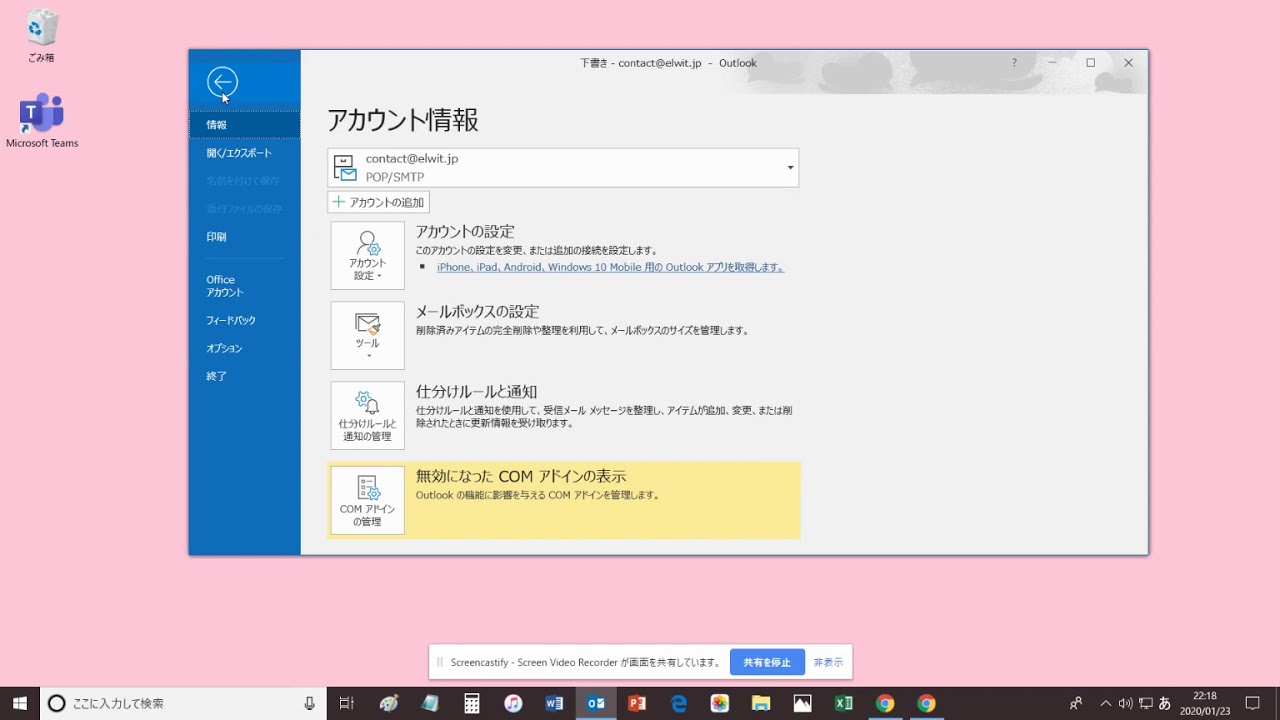Open Microsoft Teams desktop shortcut

pos(42,121)
